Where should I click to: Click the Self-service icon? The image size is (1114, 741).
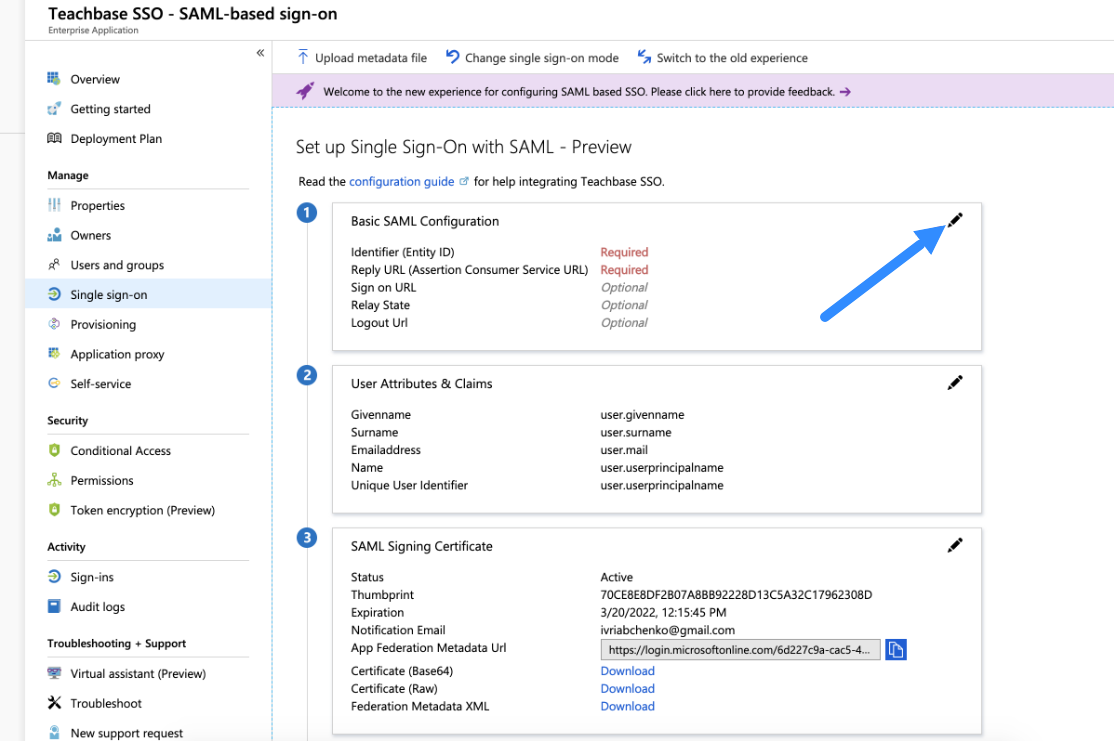click(54, 383)
